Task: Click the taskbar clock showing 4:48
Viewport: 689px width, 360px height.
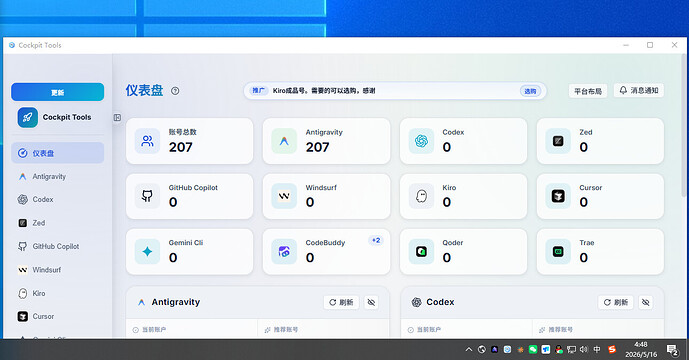Action: click(641, 349)
